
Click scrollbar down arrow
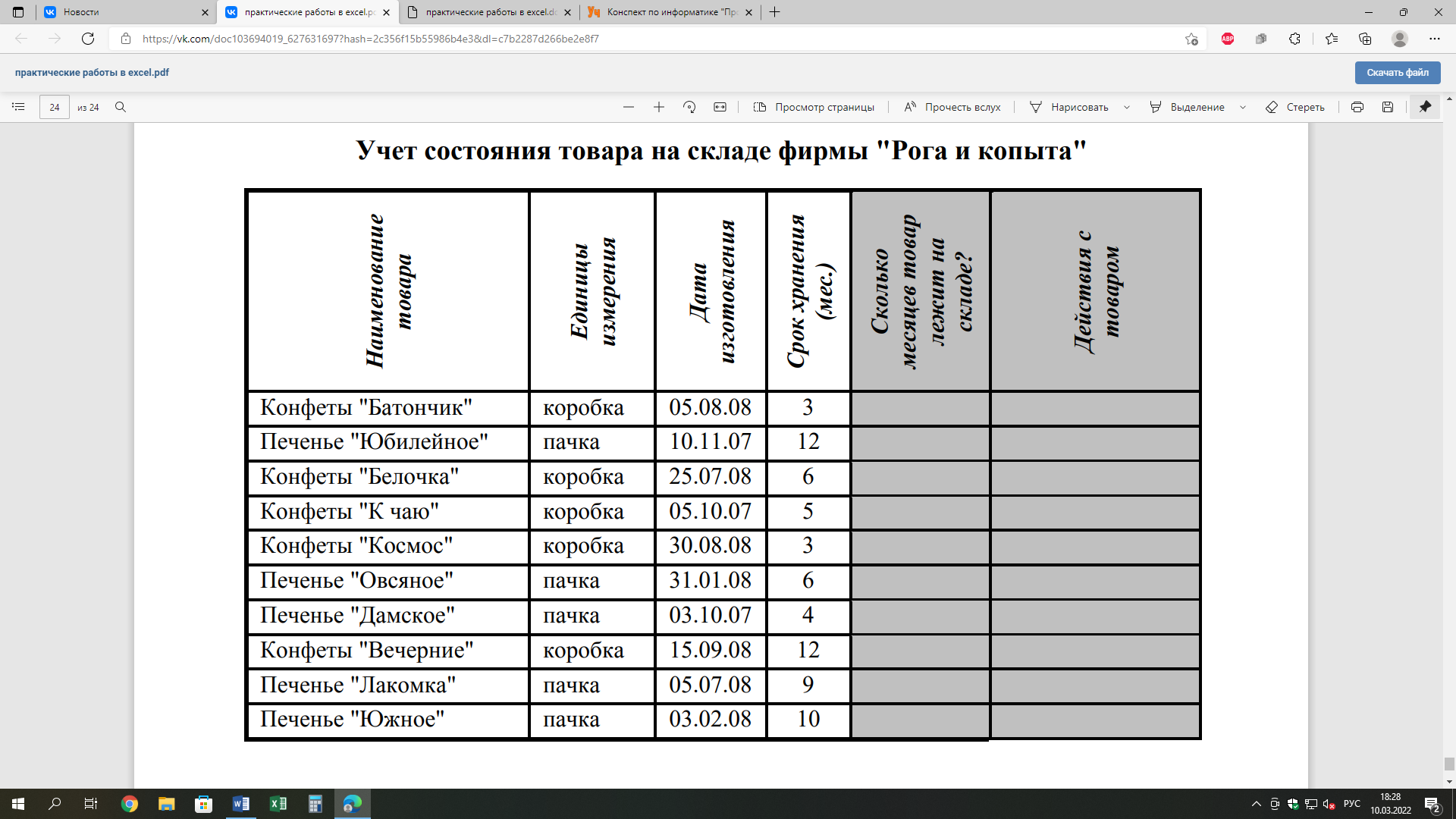click(1449, 781)
